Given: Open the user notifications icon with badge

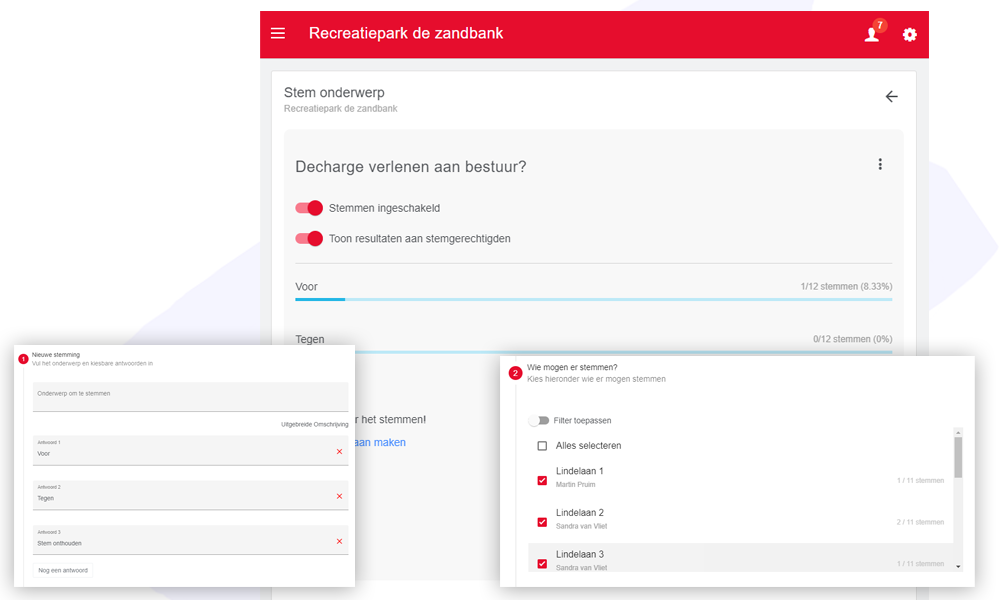Looking at the screenshot, I should tap(873, 33).
